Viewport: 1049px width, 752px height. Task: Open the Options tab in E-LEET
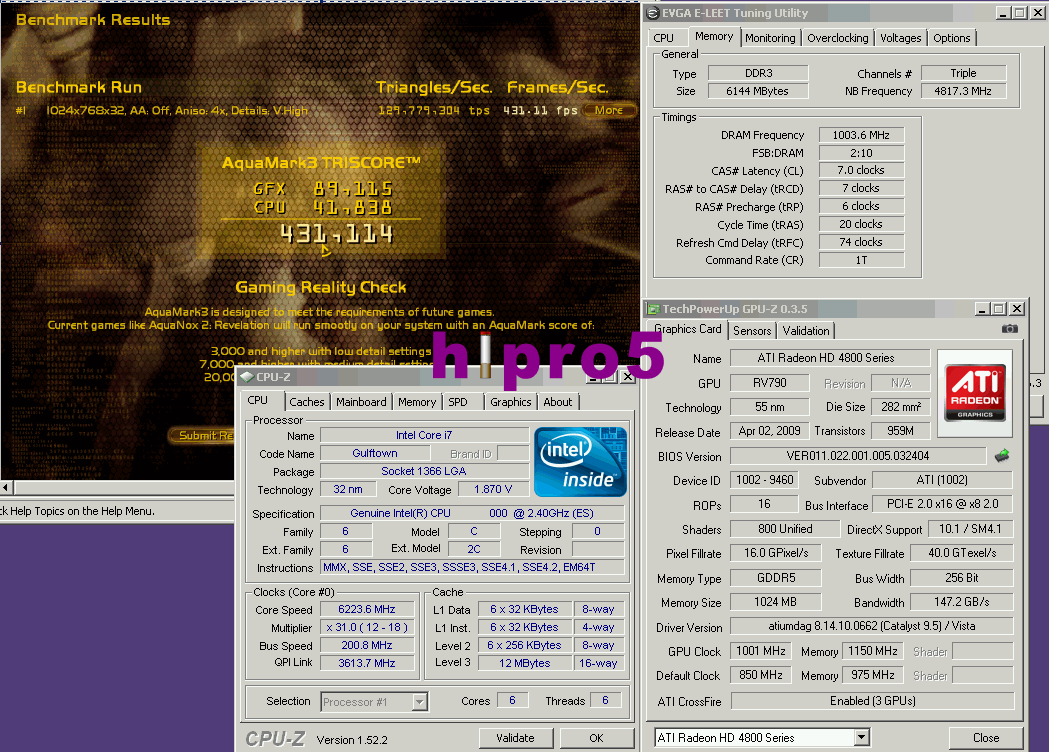[x=951, y=38]
